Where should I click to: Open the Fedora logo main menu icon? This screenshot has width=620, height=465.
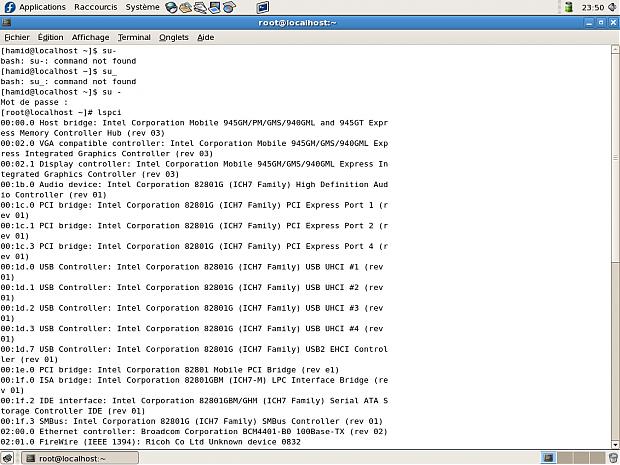point(9,7)
